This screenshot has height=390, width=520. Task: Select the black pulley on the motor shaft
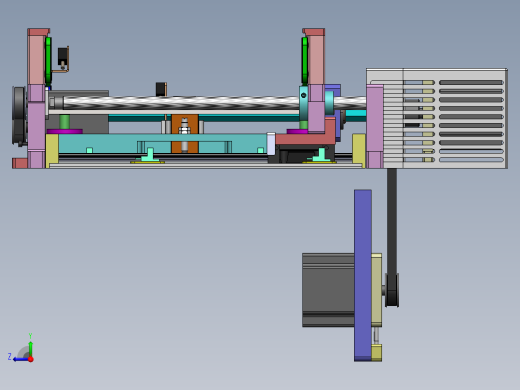(x=392, y=290)
